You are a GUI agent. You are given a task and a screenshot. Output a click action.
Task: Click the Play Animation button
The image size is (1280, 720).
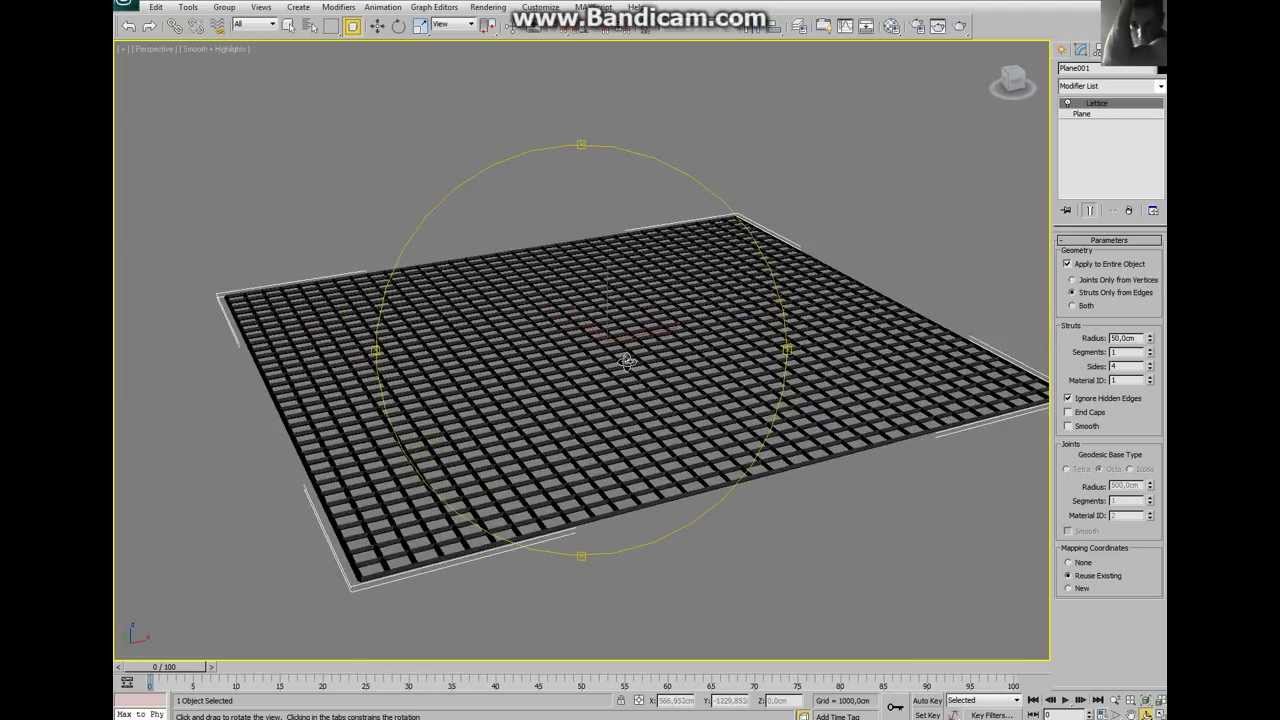coord(1065,701)
